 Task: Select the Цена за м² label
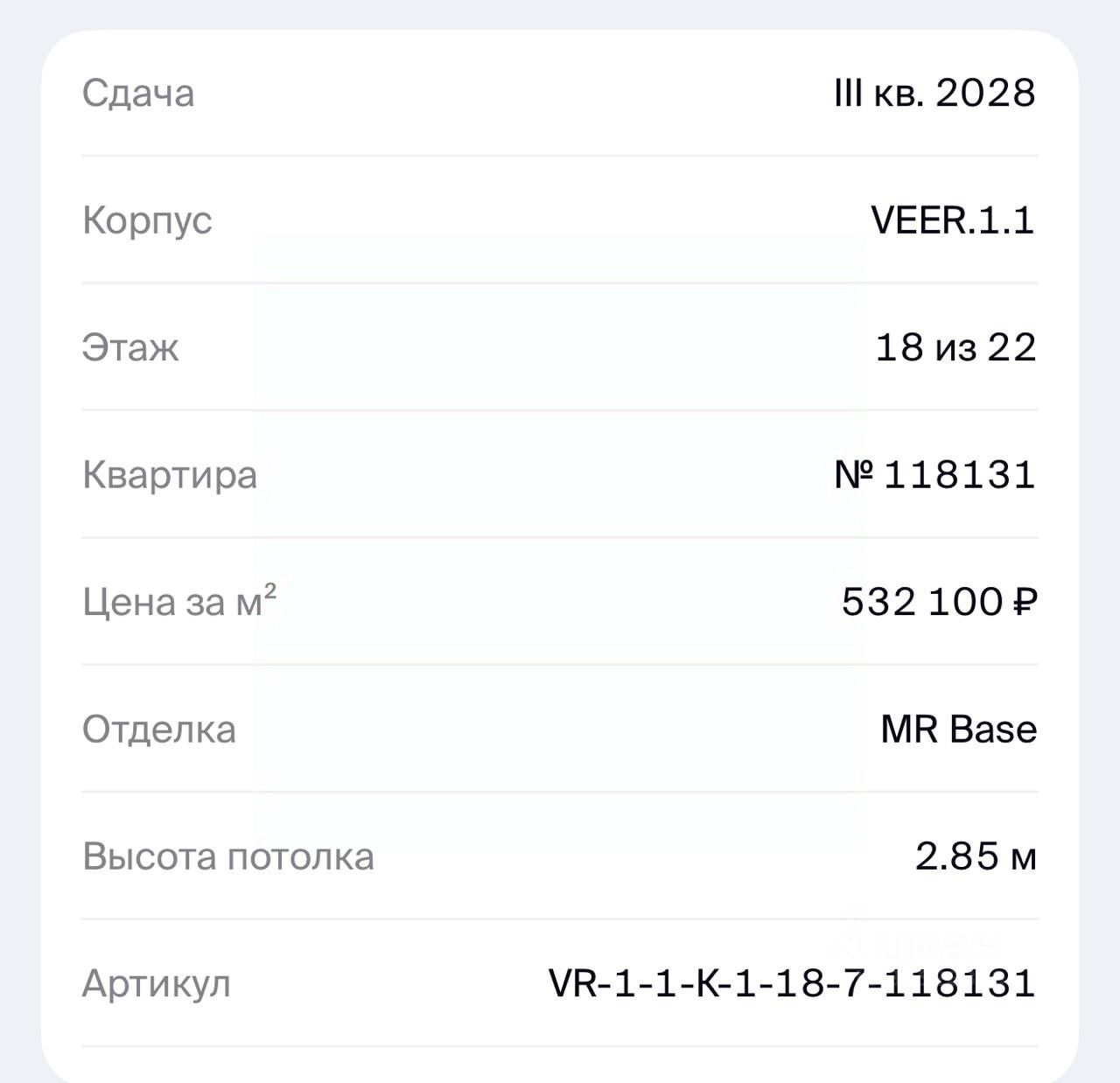179,602
